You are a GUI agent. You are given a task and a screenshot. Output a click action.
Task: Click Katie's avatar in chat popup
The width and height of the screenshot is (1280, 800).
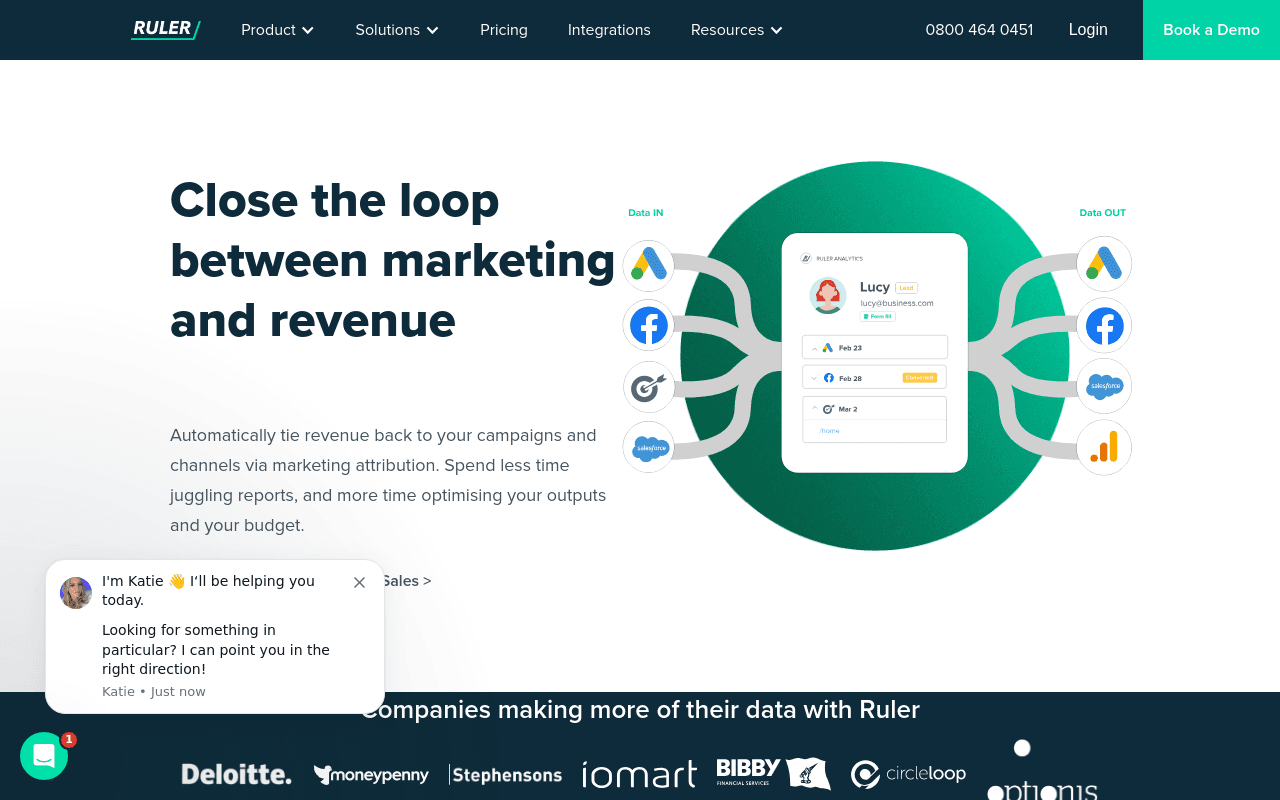tap(76, 593)
